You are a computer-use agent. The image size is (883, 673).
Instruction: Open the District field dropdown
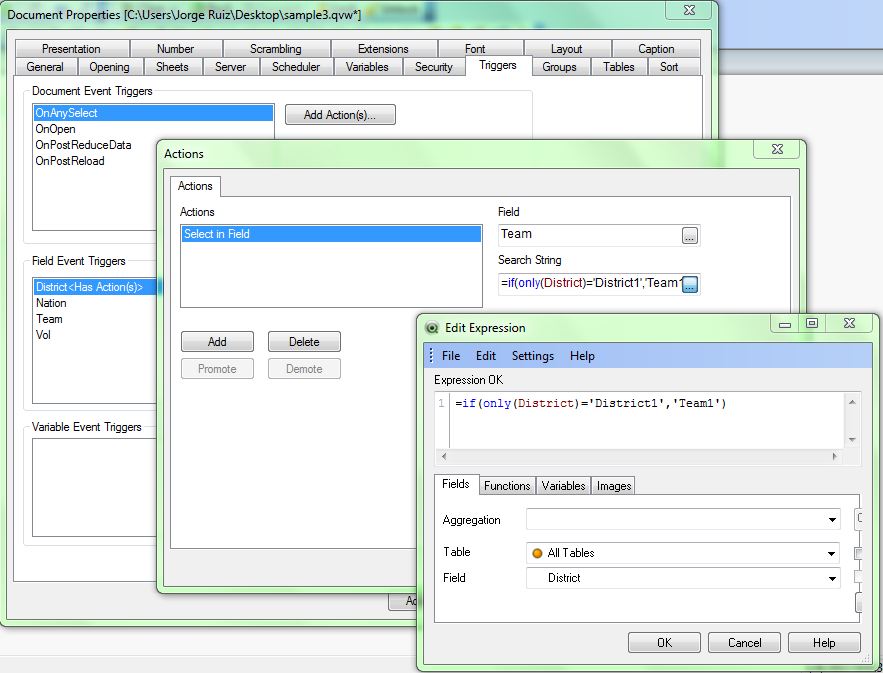pos(832,578)
